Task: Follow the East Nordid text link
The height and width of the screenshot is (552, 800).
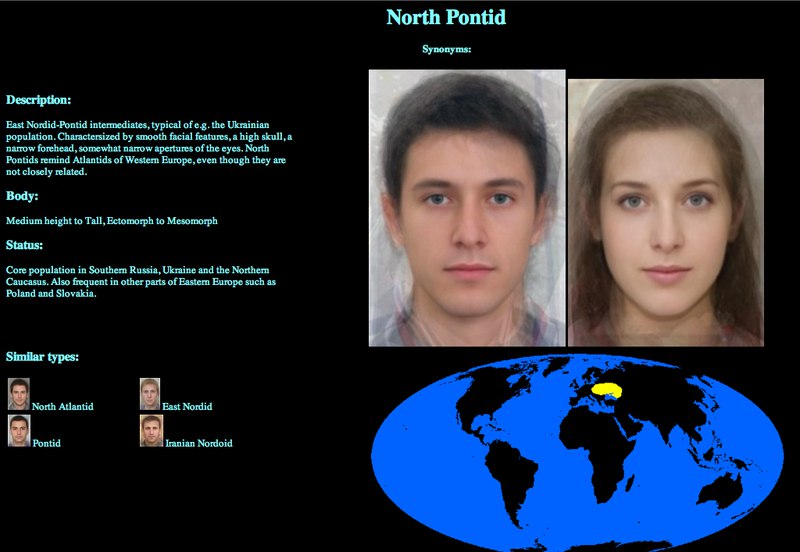Action: coord(187,407)
